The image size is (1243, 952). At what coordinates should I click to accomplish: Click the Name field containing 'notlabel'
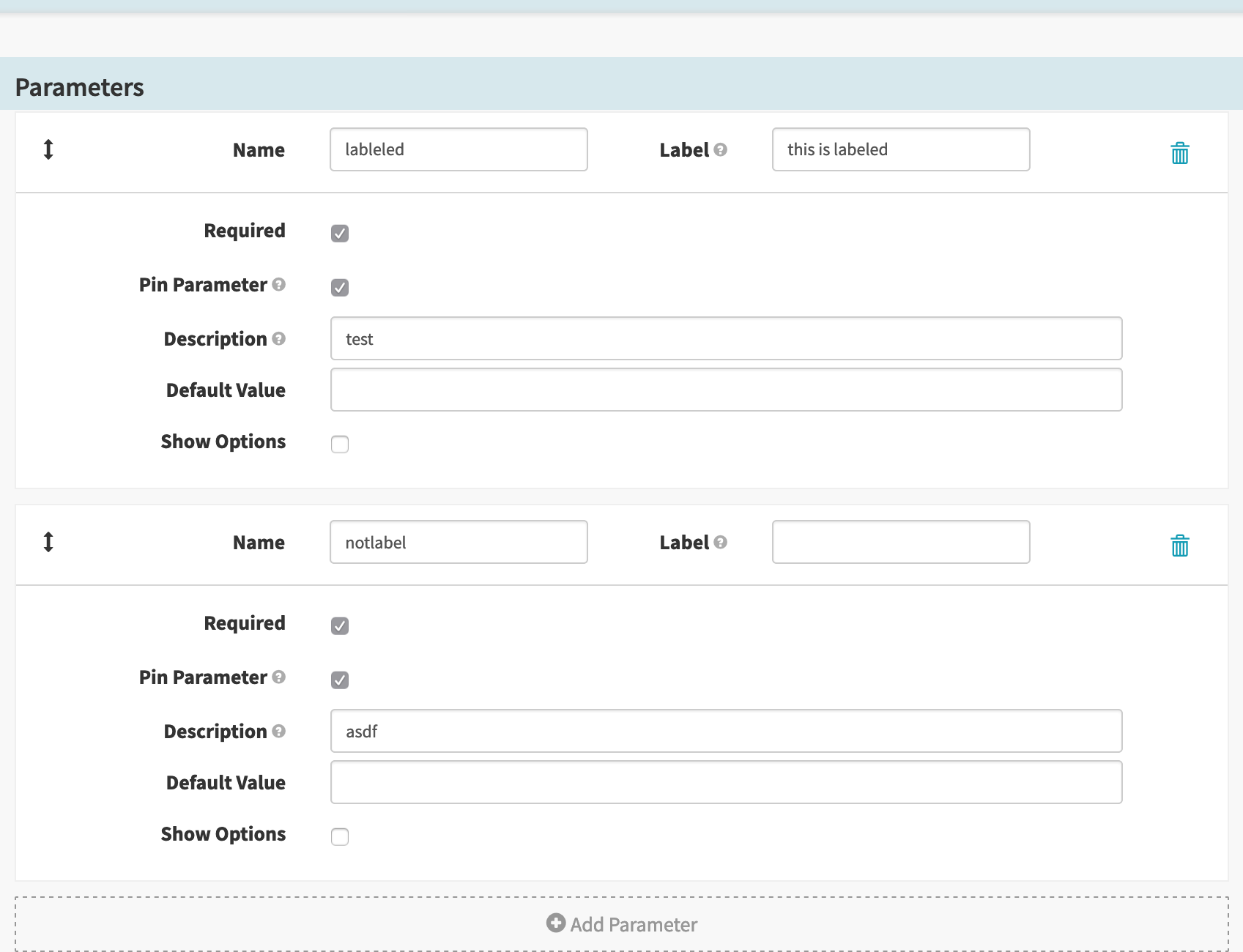459,542
